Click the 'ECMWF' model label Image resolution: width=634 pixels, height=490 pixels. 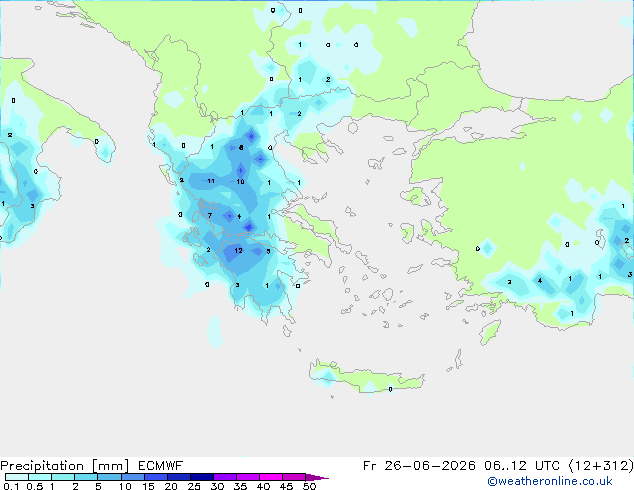tap(161, 466)
